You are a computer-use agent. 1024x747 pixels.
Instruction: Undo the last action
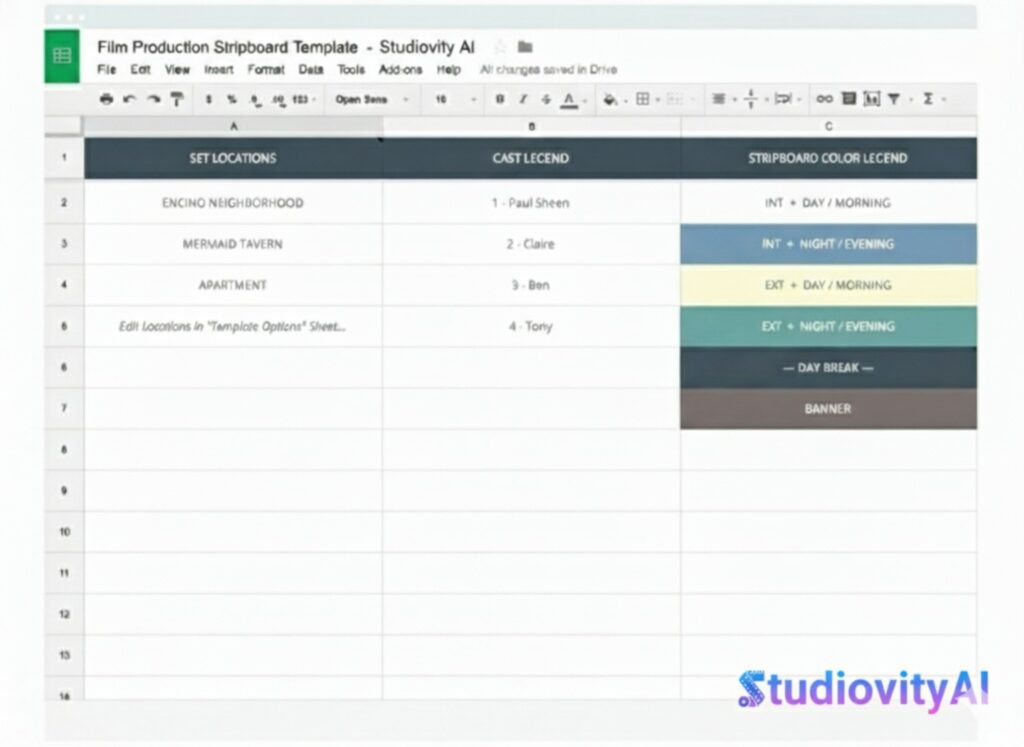129,99
